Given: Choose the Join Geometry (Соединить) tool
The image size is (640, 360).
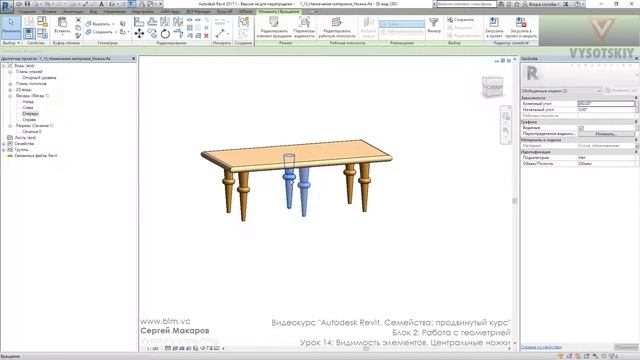Looking at the screenshot, I should tap(100, 32).
